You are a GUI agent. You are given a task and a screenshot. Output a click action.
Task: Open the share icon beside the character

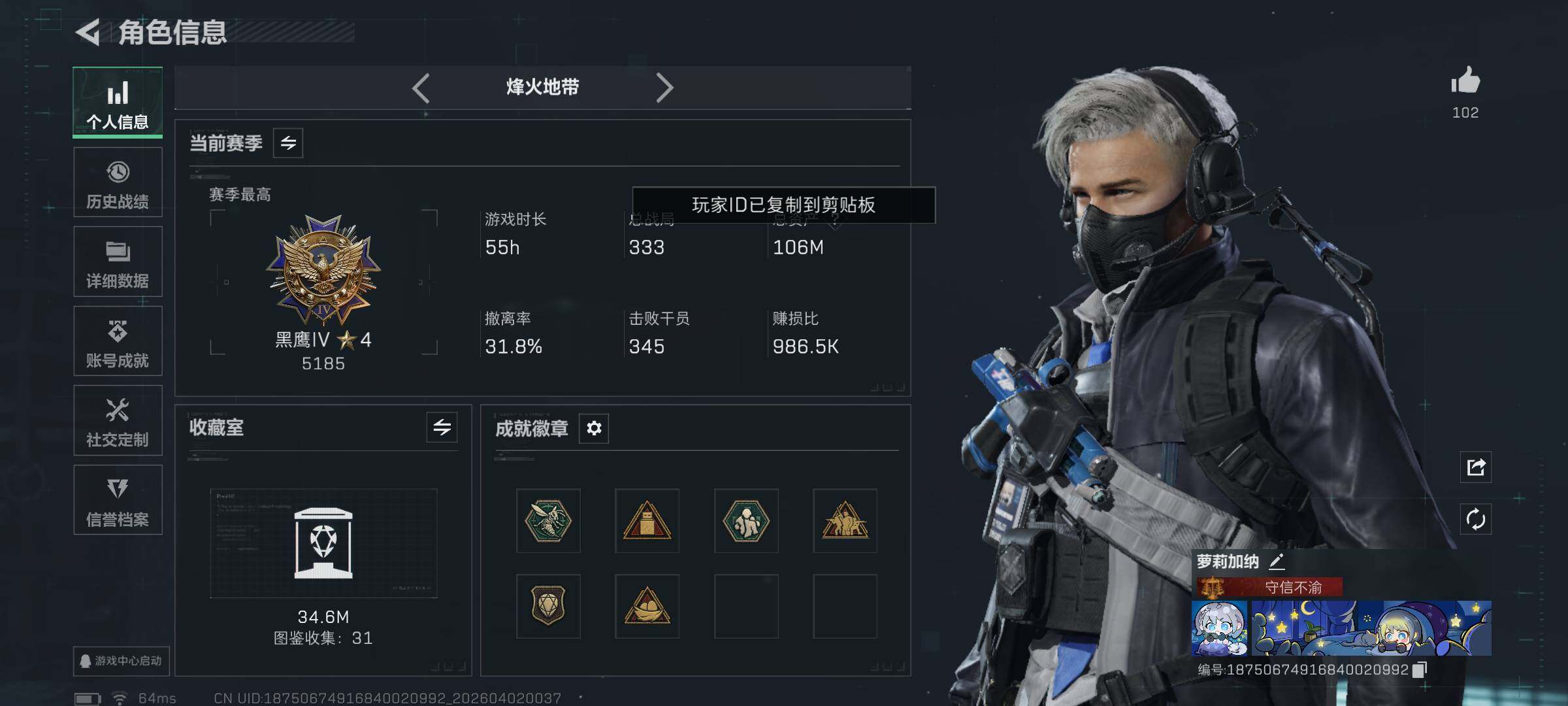pos(1476,467)
